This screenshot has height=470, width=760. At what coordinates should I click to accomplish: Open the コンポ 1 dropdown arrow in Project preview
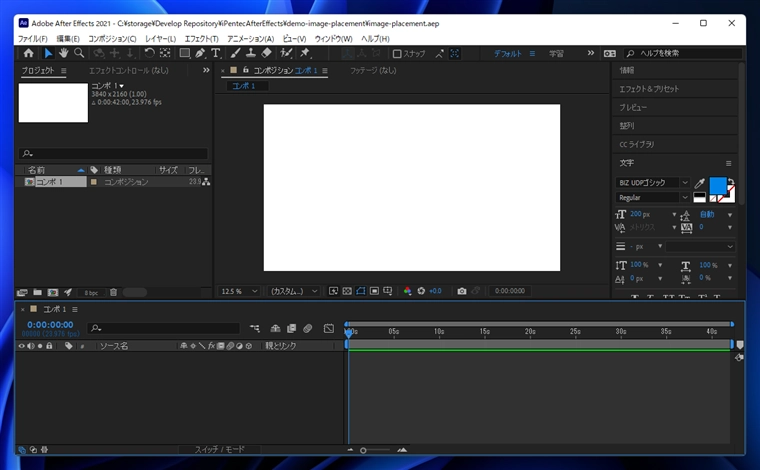pyautogui.click(x=122, y=86)
